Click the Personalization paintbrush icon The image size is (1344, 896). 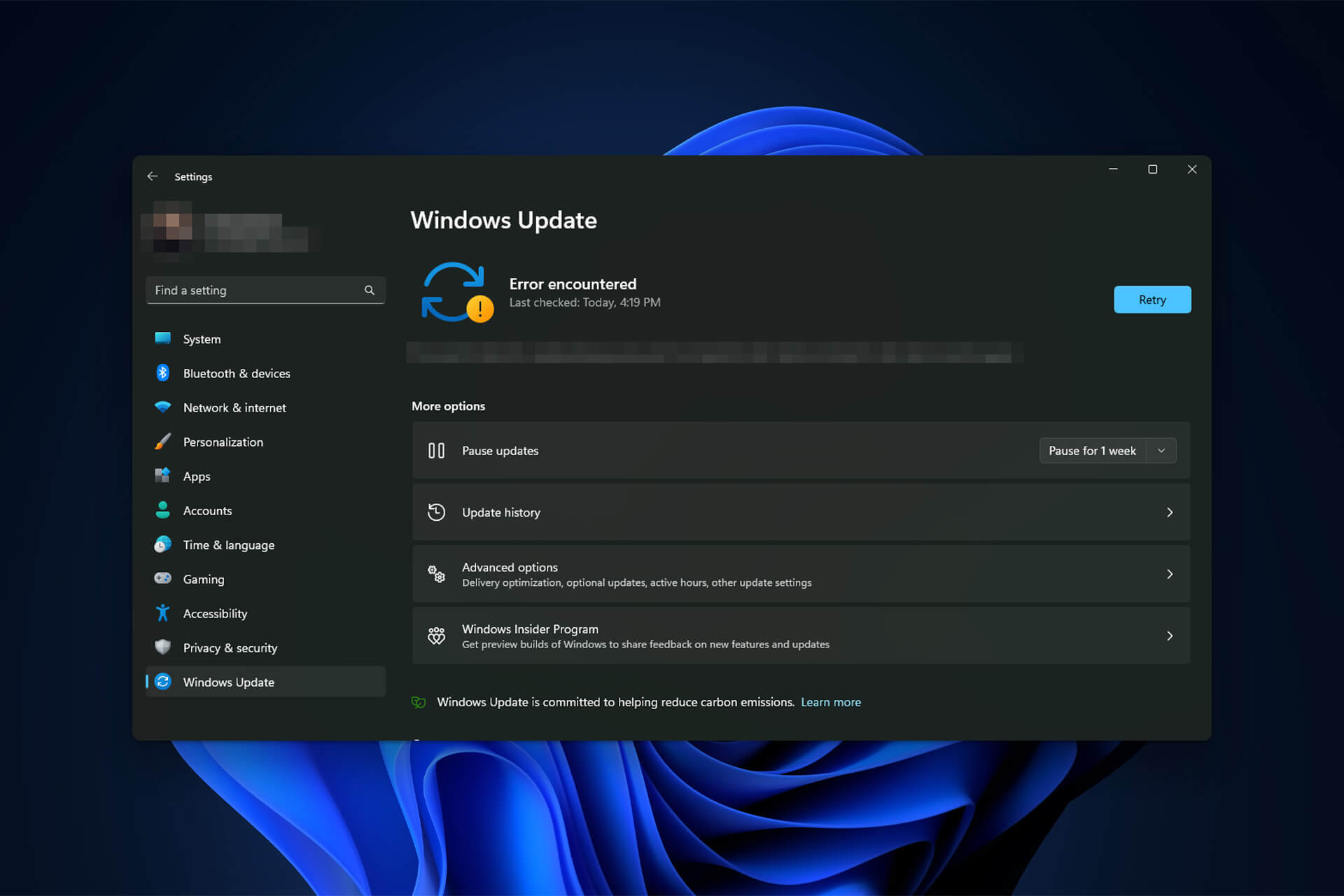(162, 442)
